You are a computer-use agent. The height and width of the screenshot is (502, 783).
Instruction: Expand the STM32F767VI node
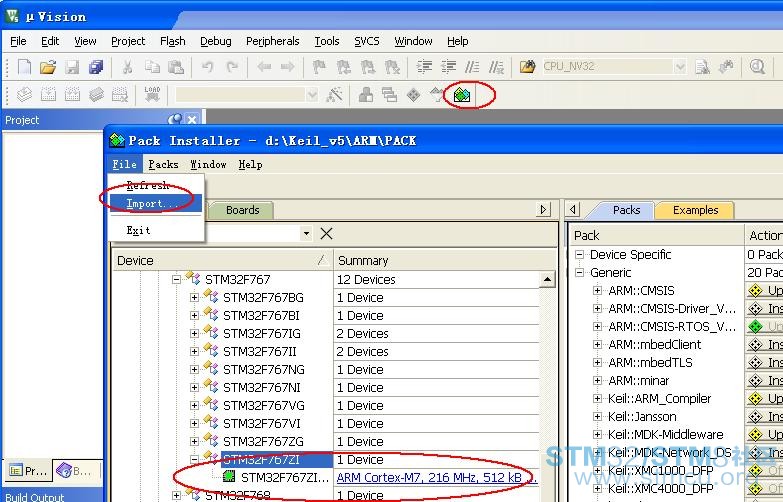click(194, 424)
